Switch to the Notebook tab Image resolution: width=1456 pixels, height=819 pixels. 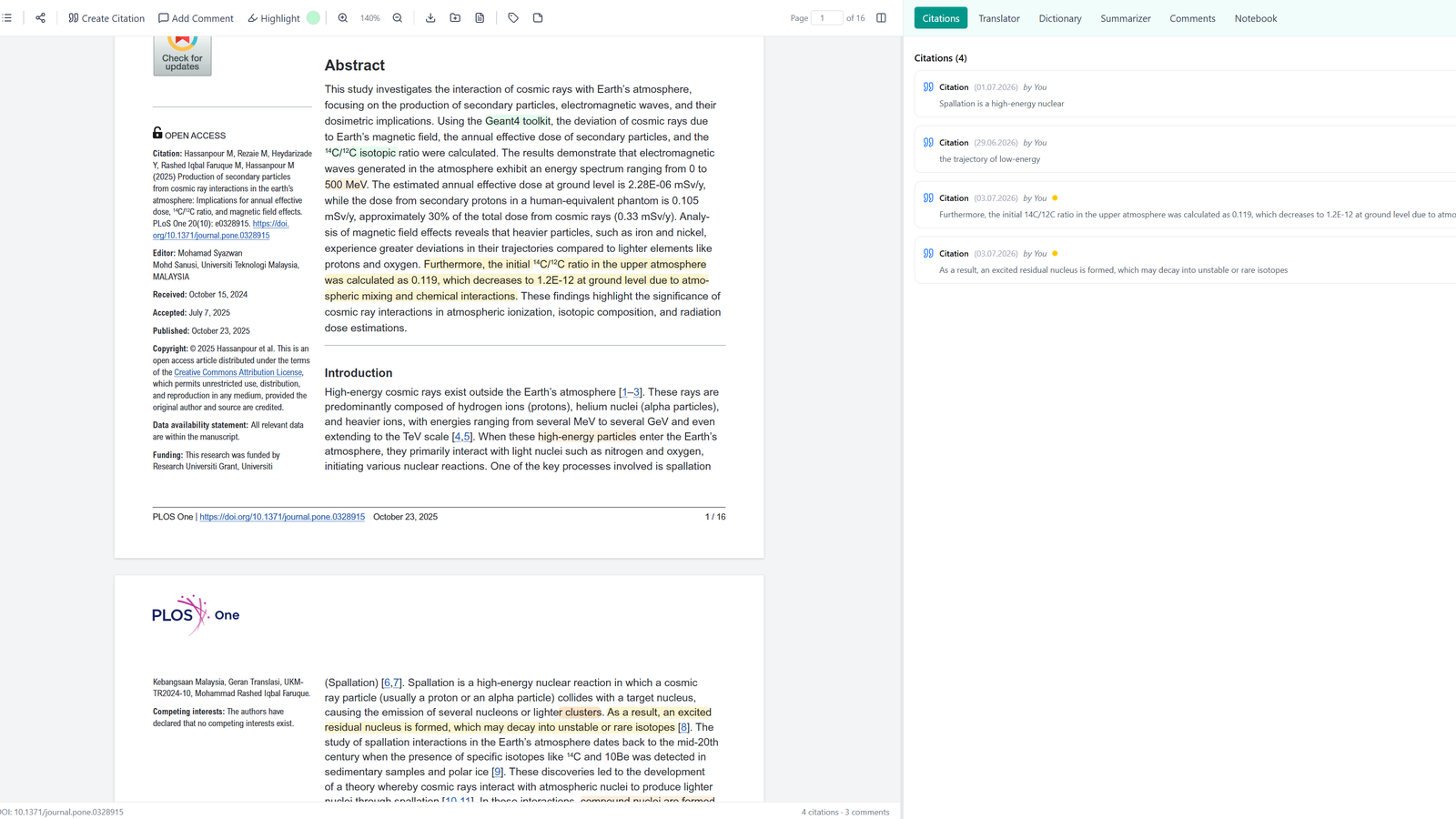[x=1256, y=18]
